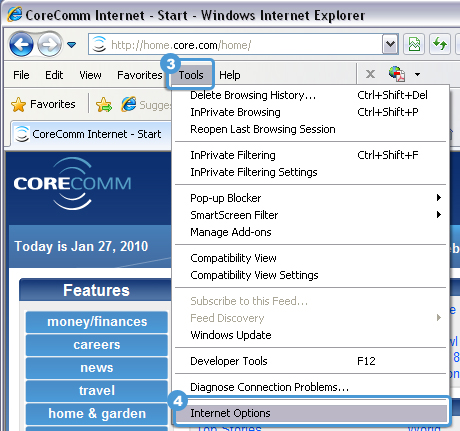Image resolution: width=460 pixels, height=431 pixels.
Task: Click the Suggested Sites IE icon
Action: pyautogui.click(x=128, y=104)
